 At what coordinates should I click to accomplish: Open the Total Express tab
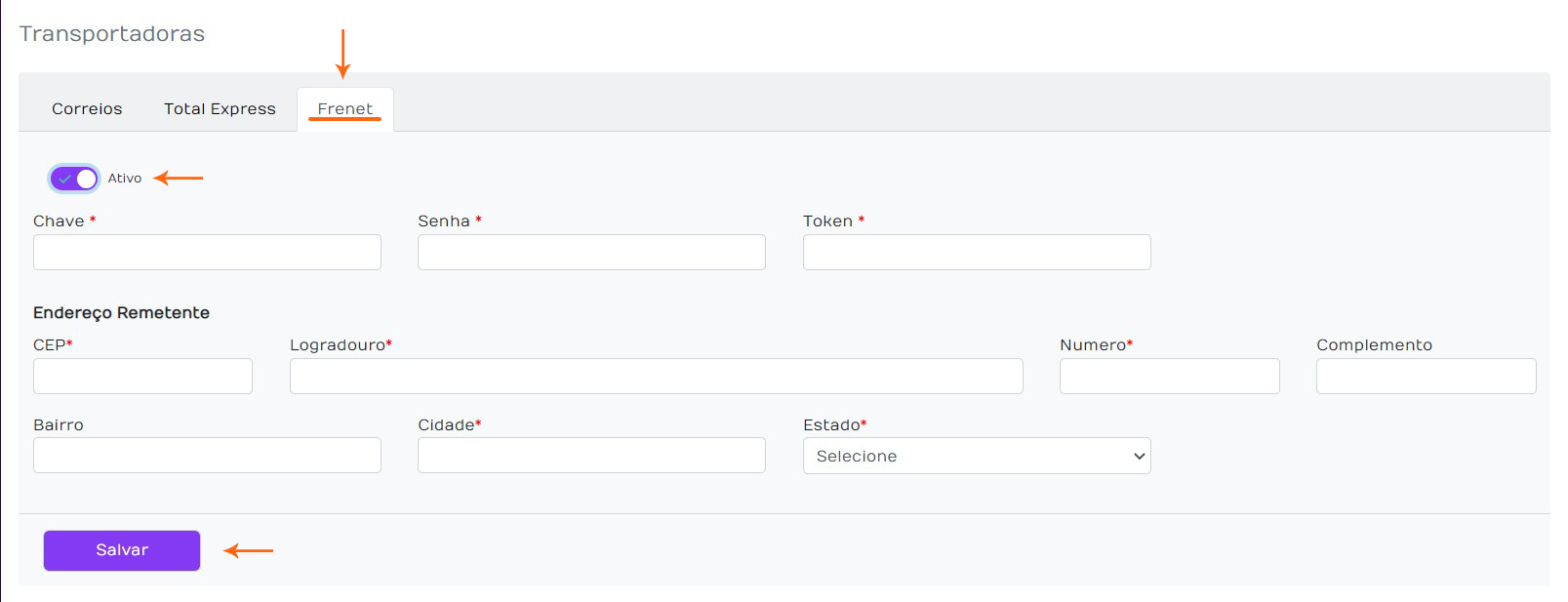click(220, 109)
